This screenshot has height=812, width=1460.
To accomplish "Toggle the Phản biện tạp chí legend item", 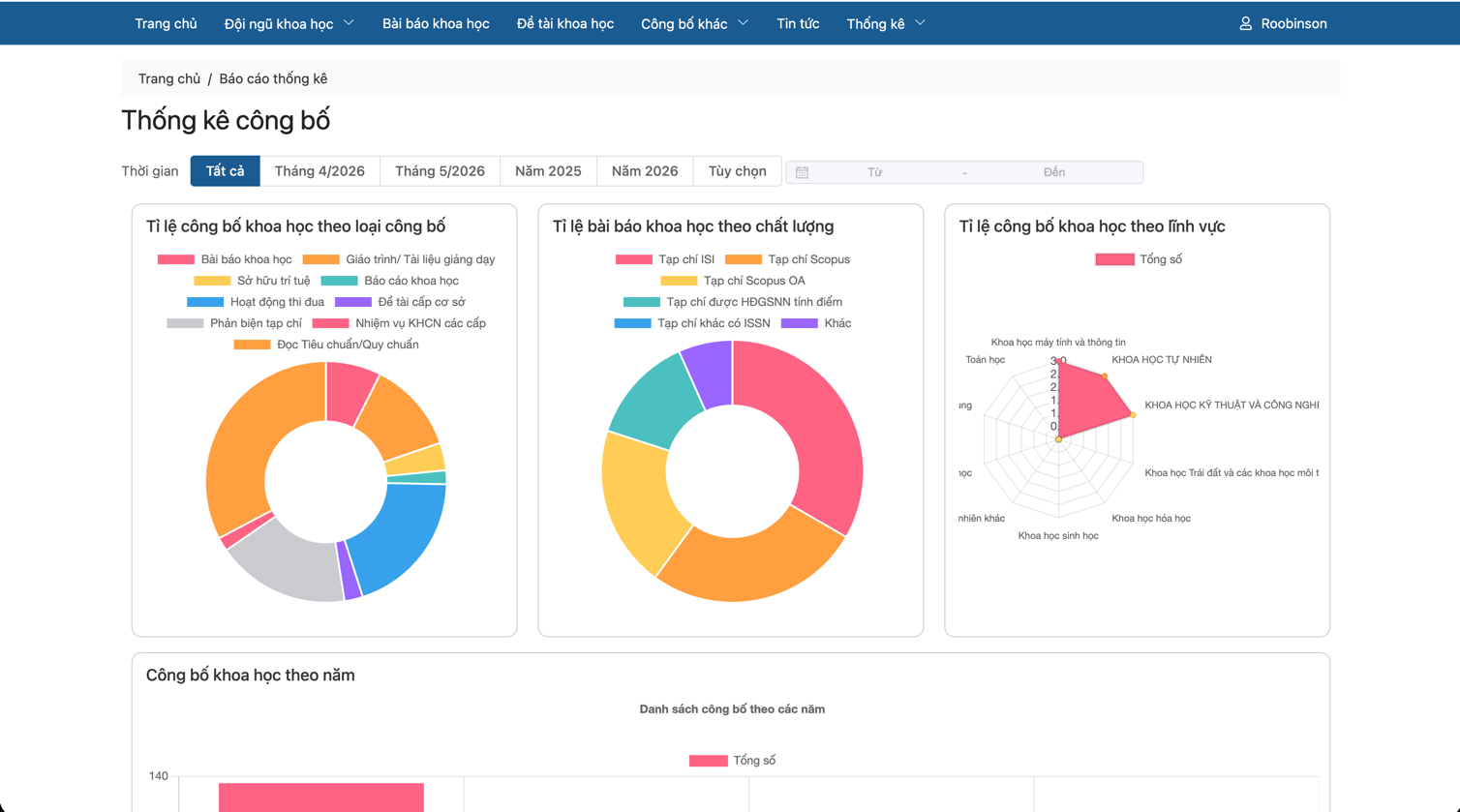I will 234,323.
